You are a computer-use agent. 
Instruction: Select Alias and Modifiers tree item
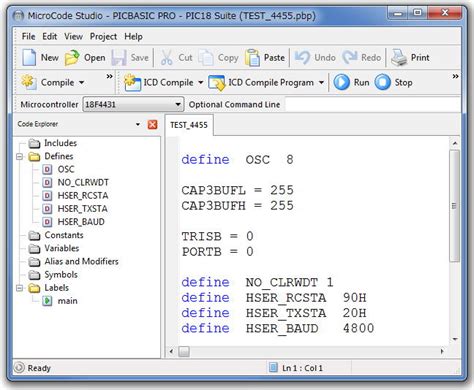81,262
